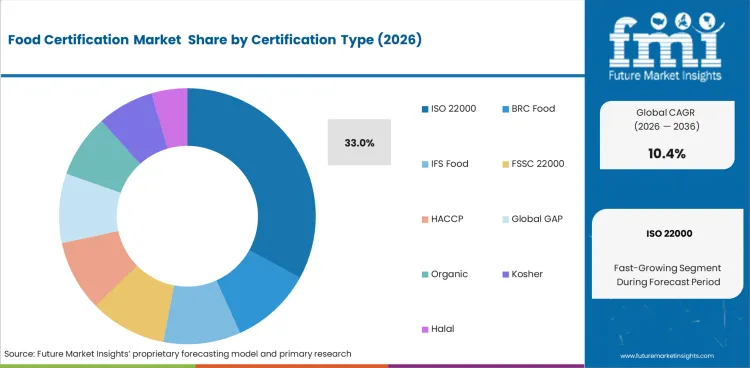Click the bold ISO 22000 card heading

[x=669, y=234]
